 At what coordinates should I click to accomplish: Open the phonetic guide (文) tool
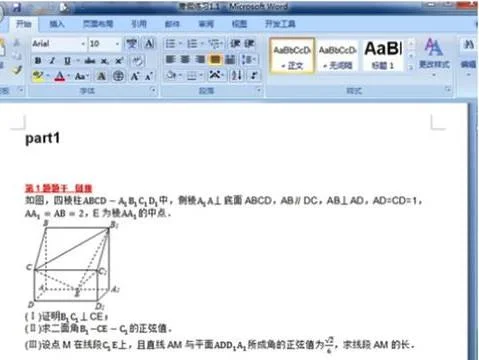click(x=131, y=44)
